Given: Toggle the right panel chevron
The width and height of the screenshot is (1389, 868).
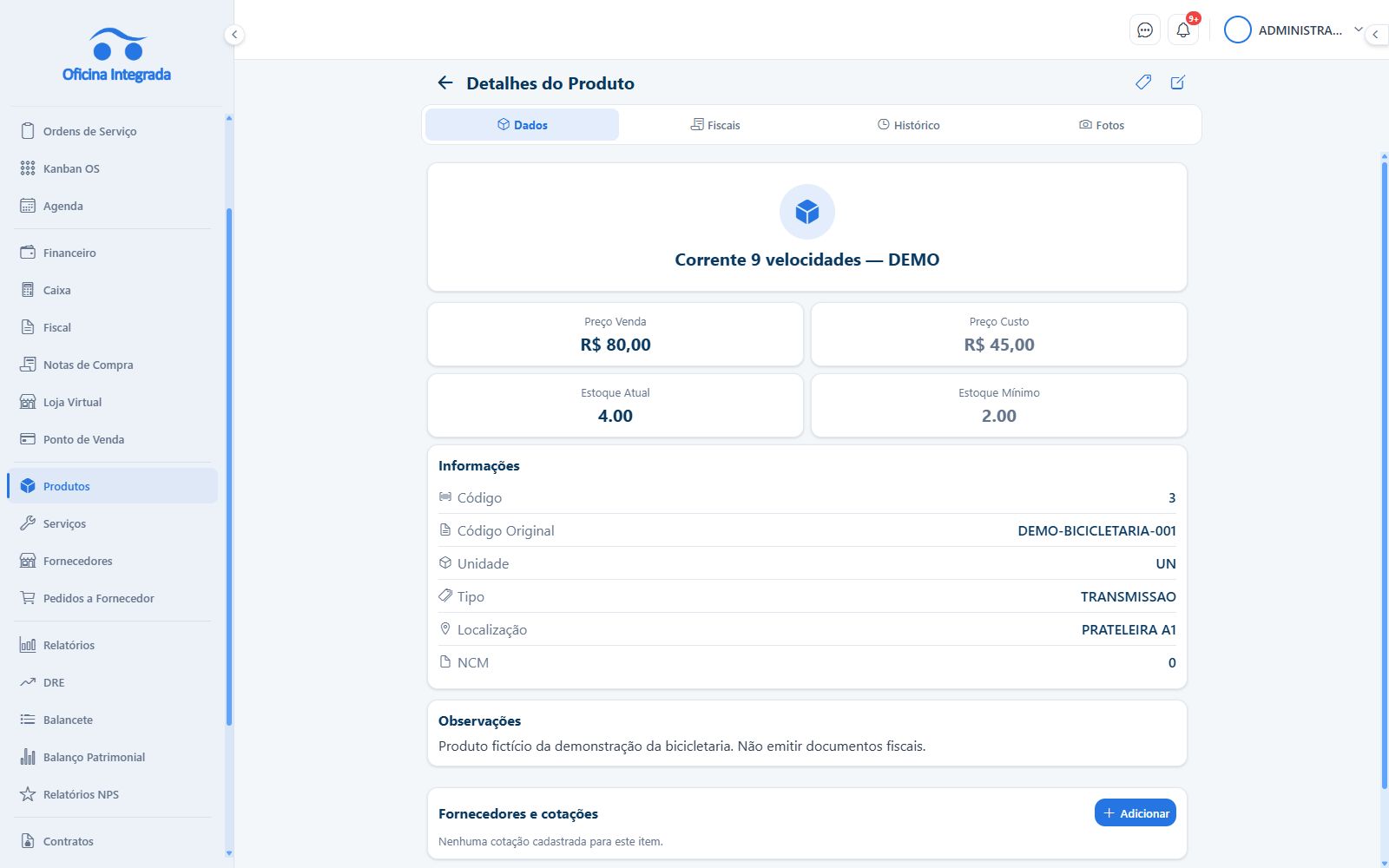Looking at the screenshot, I should (x=1376, y=35).
